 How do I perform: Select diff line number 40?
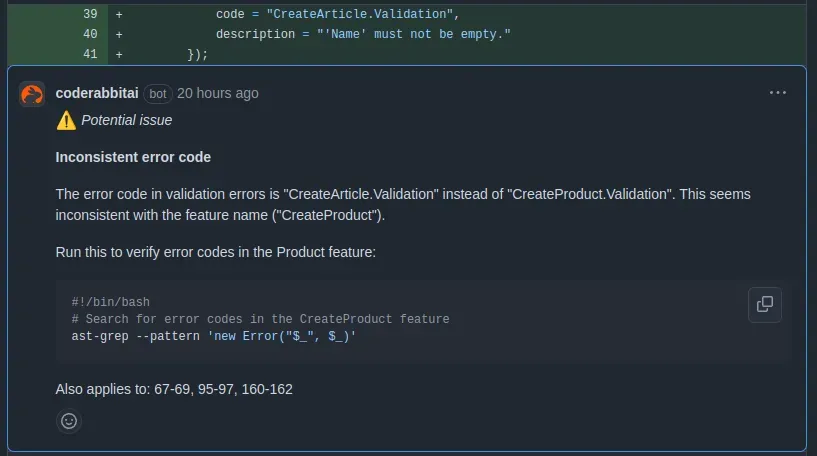[91, 35]
